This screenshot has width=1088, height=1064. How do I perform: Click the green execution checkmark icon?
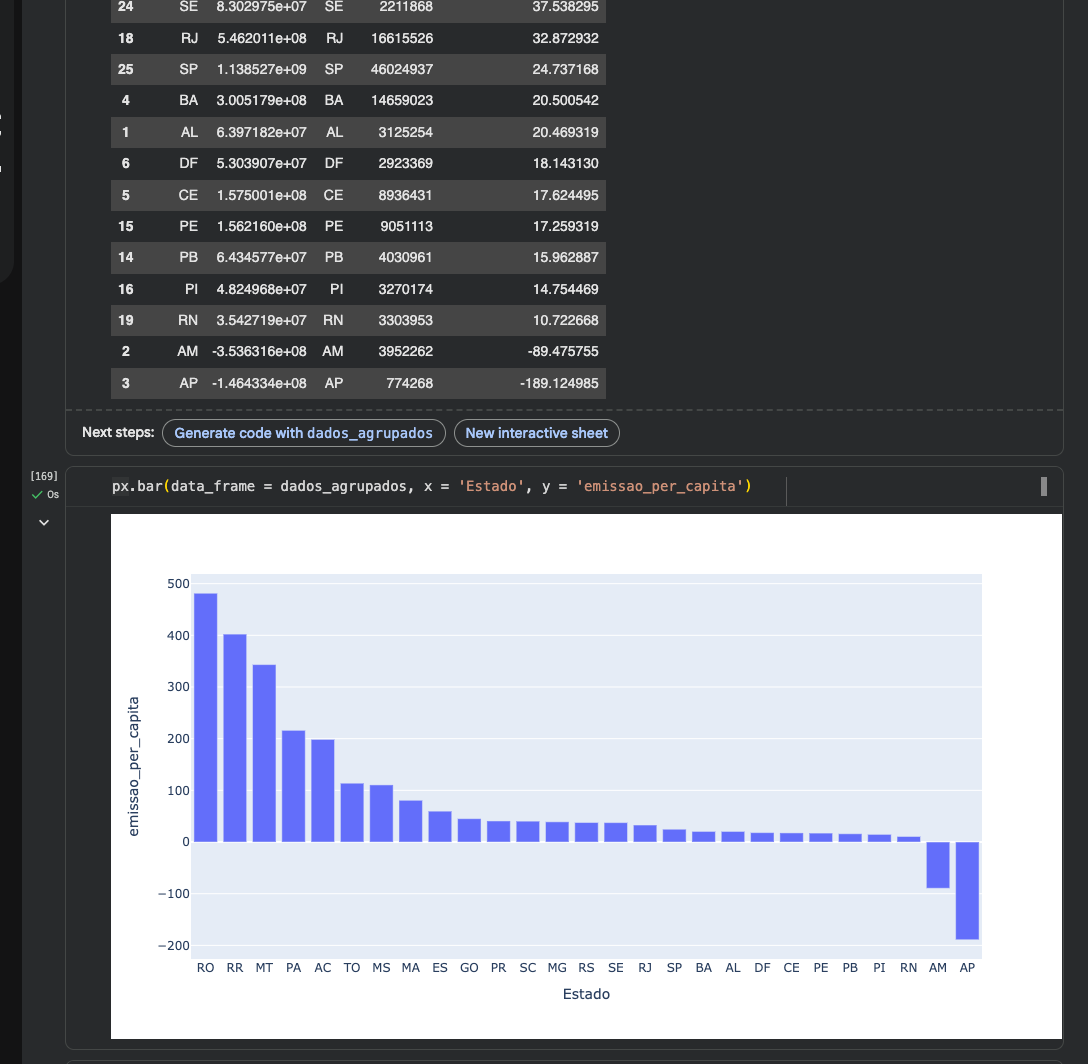click(x=37, y=495)
